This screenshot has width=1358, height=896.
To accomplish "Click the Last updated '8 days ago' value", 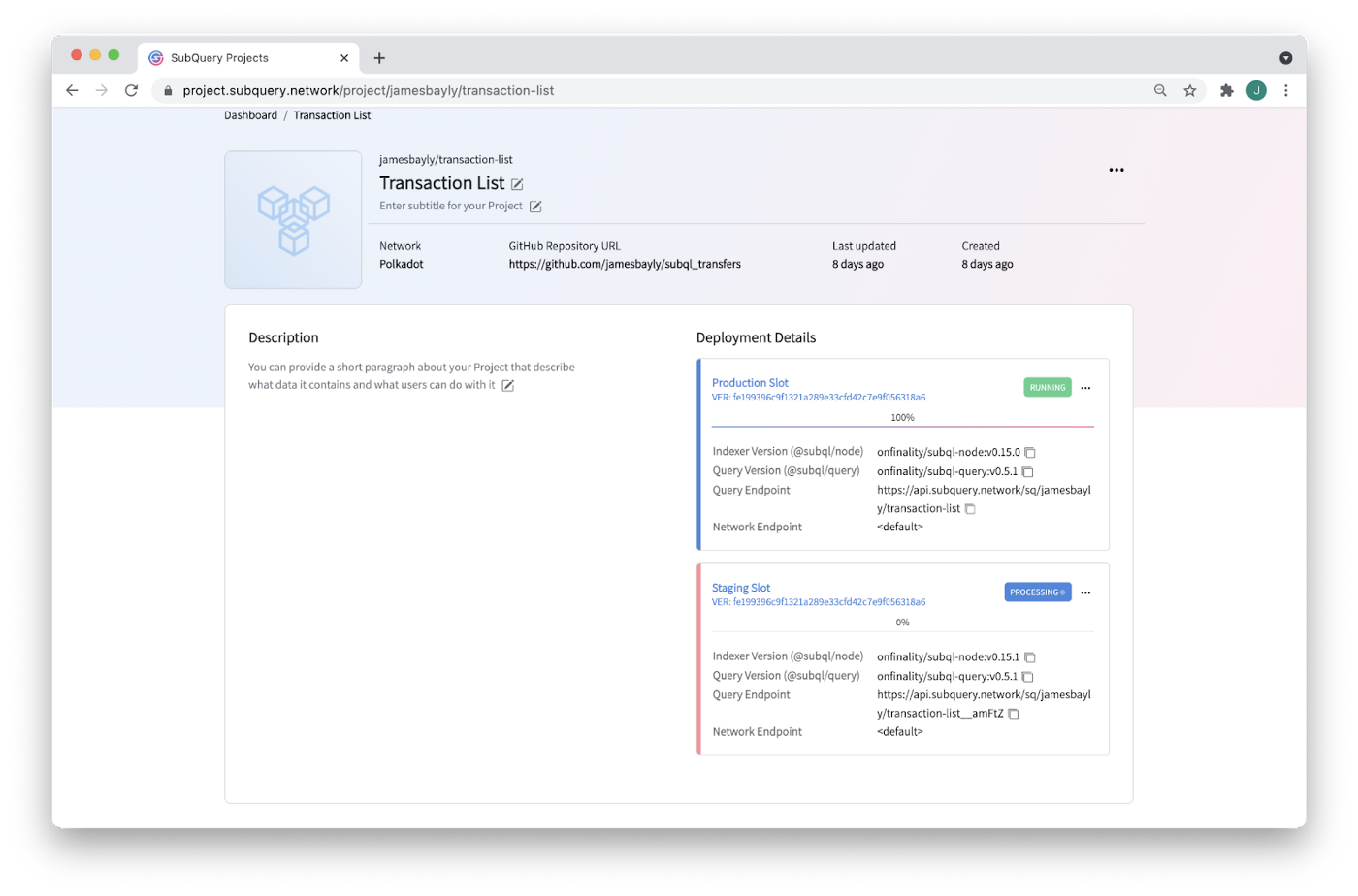I will tap(857, 264).
